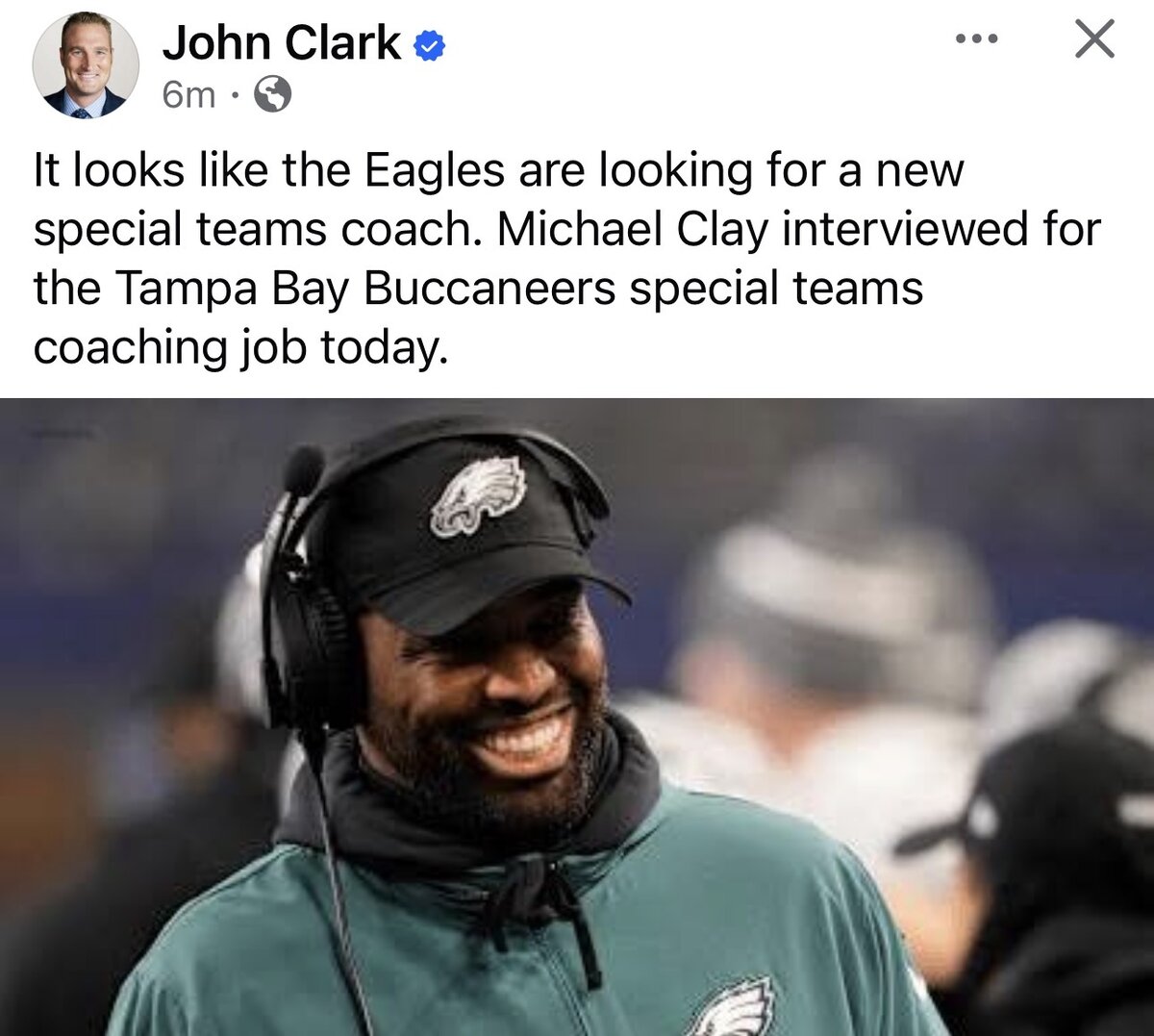Close the post with the X
The image size is (1154, 1036).
click(1094, 39)
